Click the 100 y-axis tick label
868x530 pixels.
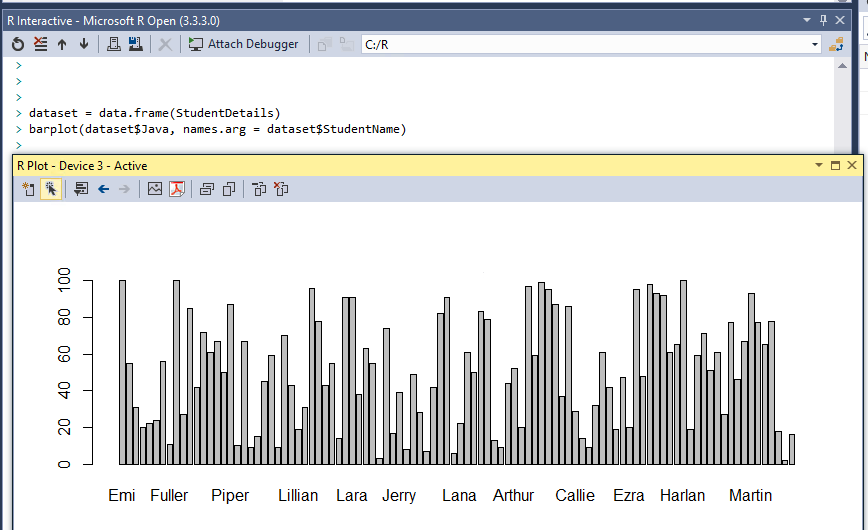tap(64, 280)
